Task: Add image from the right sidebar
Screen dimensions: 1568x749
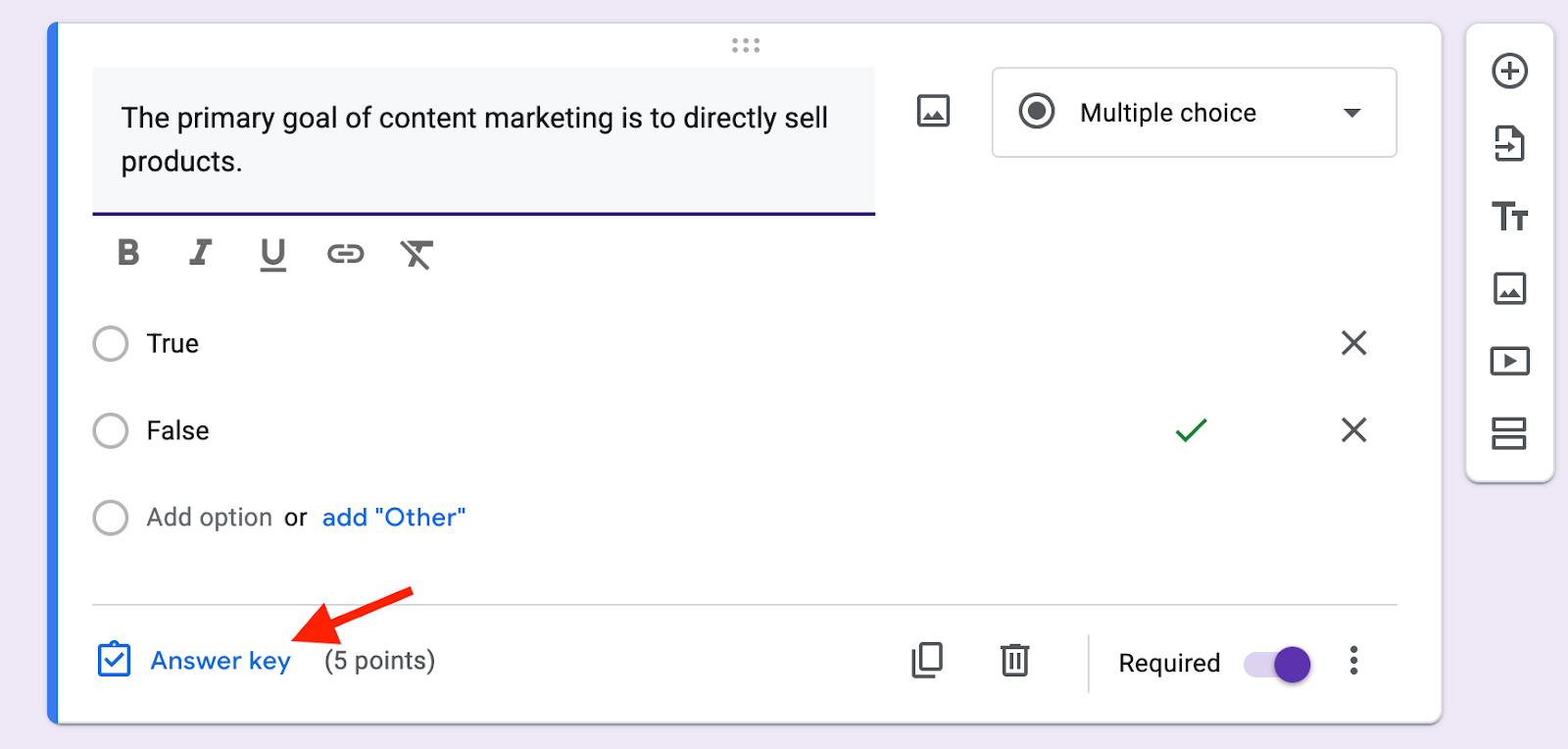Action: point(1509,288)
